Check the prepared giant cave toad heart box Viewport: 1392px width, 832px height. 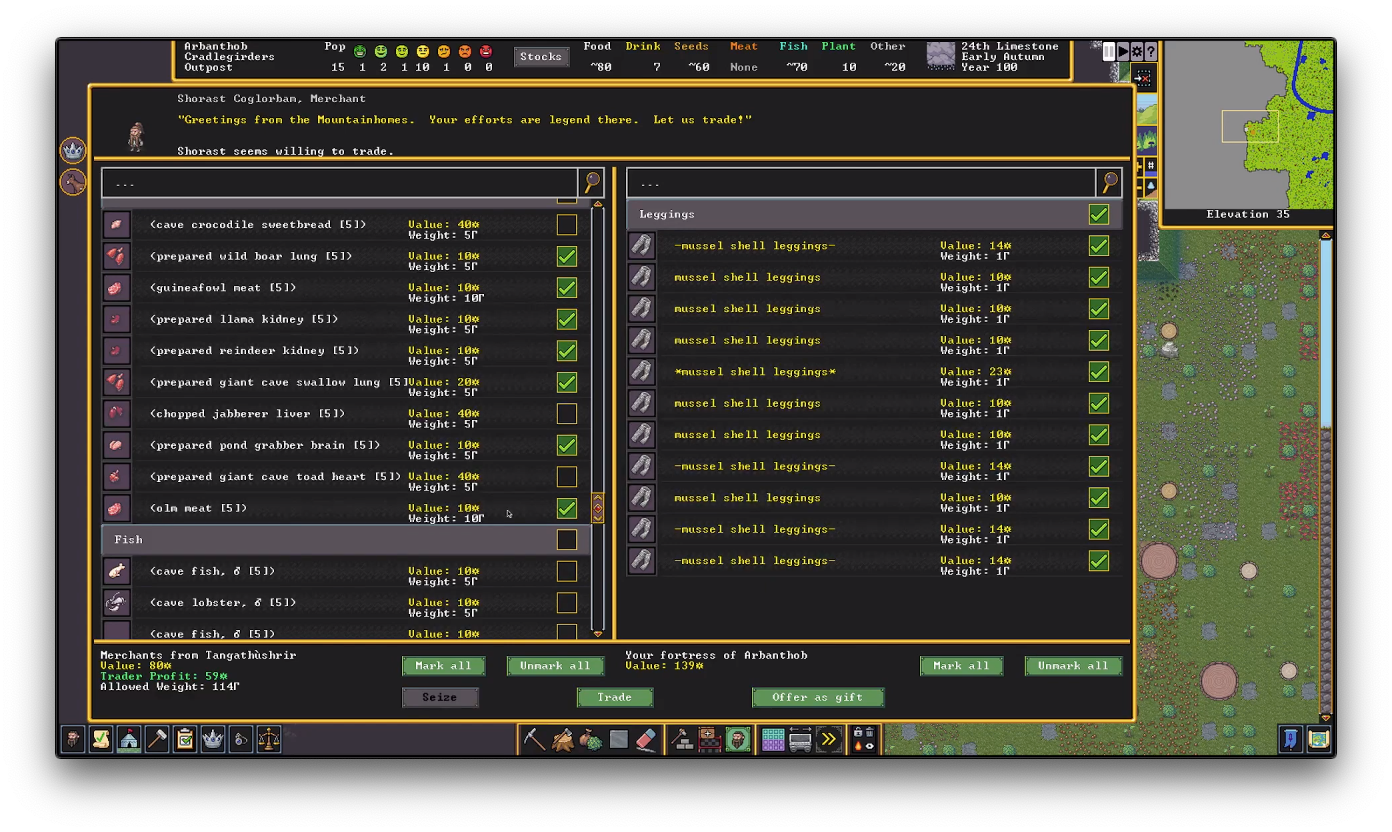click(567, 477)
